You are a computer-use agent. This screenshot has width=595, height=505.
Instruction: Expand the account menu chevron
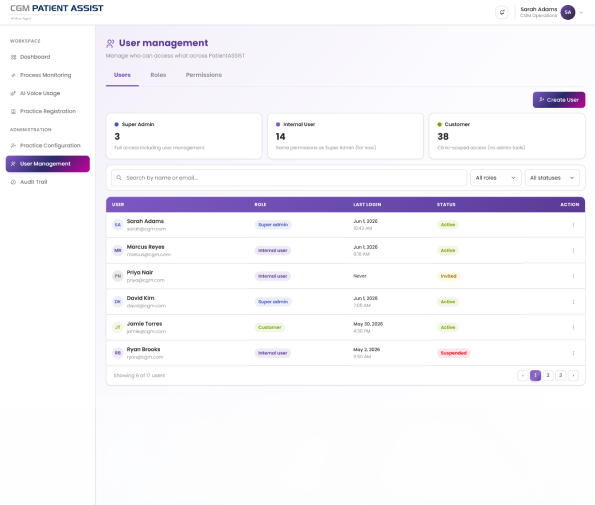581,13
